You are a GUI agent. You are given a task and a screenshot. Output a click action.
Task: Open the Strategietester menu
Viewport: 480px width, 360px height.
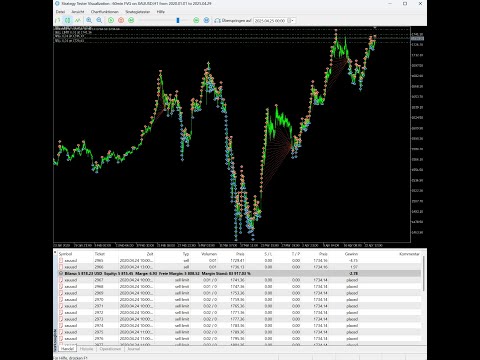click(138, 11)
